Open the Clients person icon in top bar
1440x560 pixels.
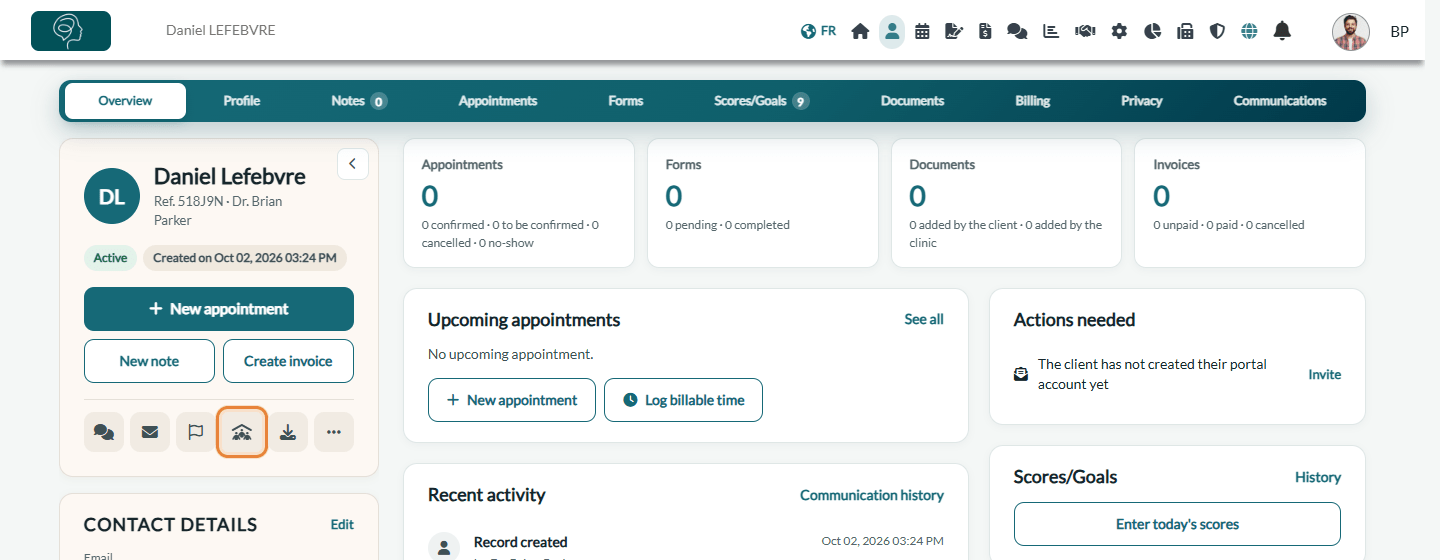(x=892, y=31)
